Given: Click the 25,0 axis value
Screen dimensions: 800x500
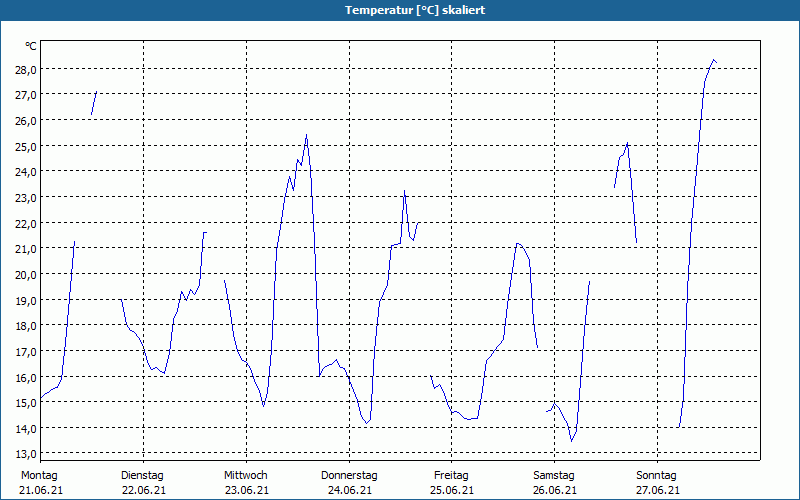Looking at the screenshot, I should pyautogui.click(x=26, y=146).
